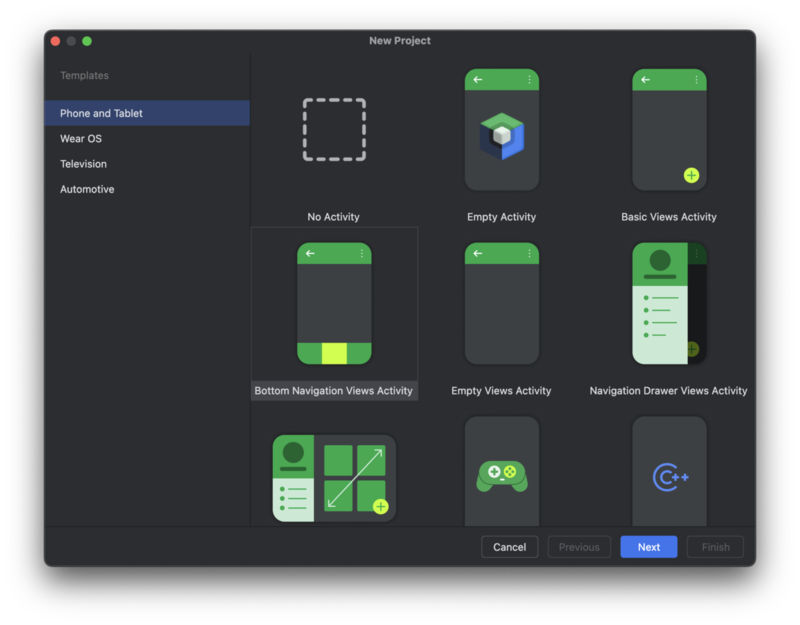Select the No Activity dashed-box template

pyautogui.click(x=334, y=130)
